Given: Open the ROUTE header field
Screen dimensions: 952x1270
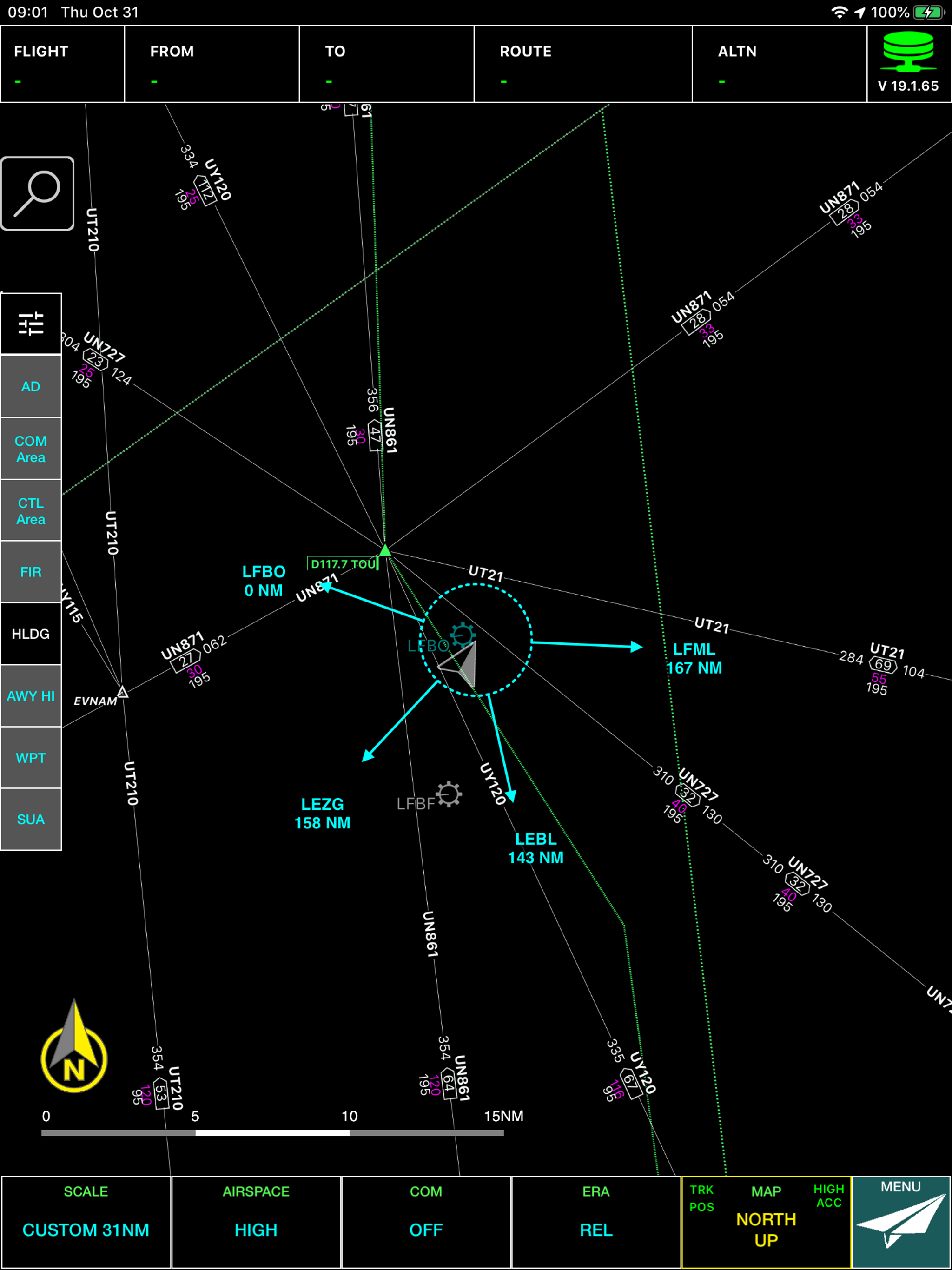Looking at the screenshot, I should pyautogui.click(x=582, y=64).
